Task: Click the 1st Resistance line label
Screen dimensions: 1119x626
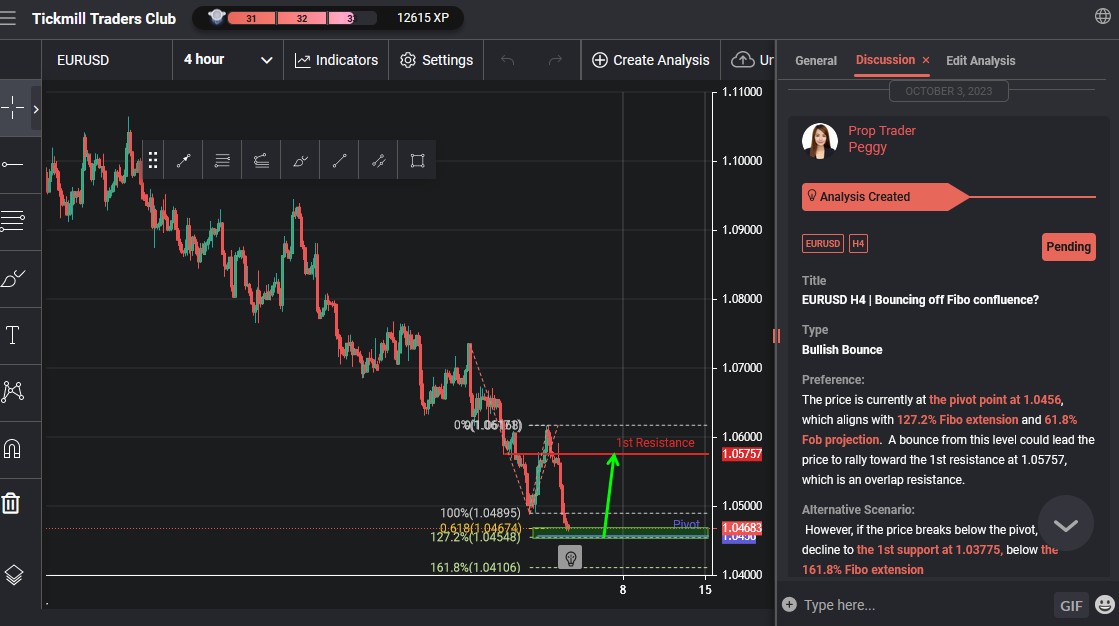Action: click(655, 443)
